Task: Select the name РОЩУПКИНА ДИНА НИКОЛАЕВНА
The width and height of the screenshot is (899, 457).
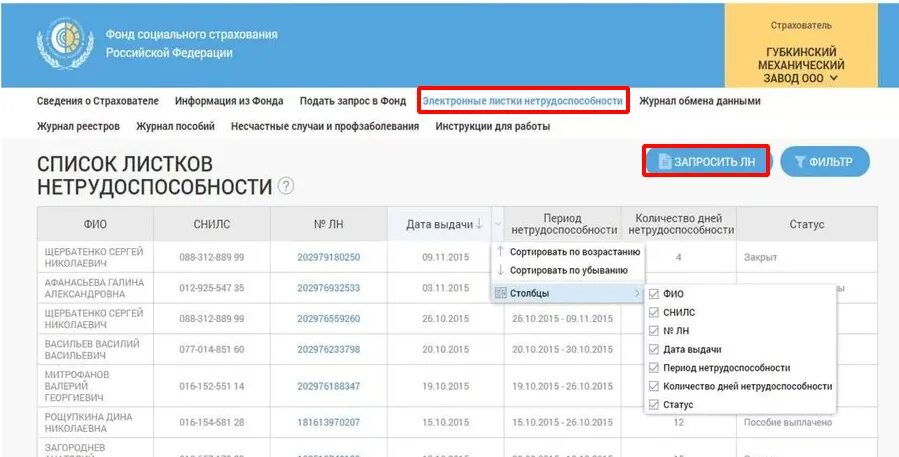Action: pos(88,423)
